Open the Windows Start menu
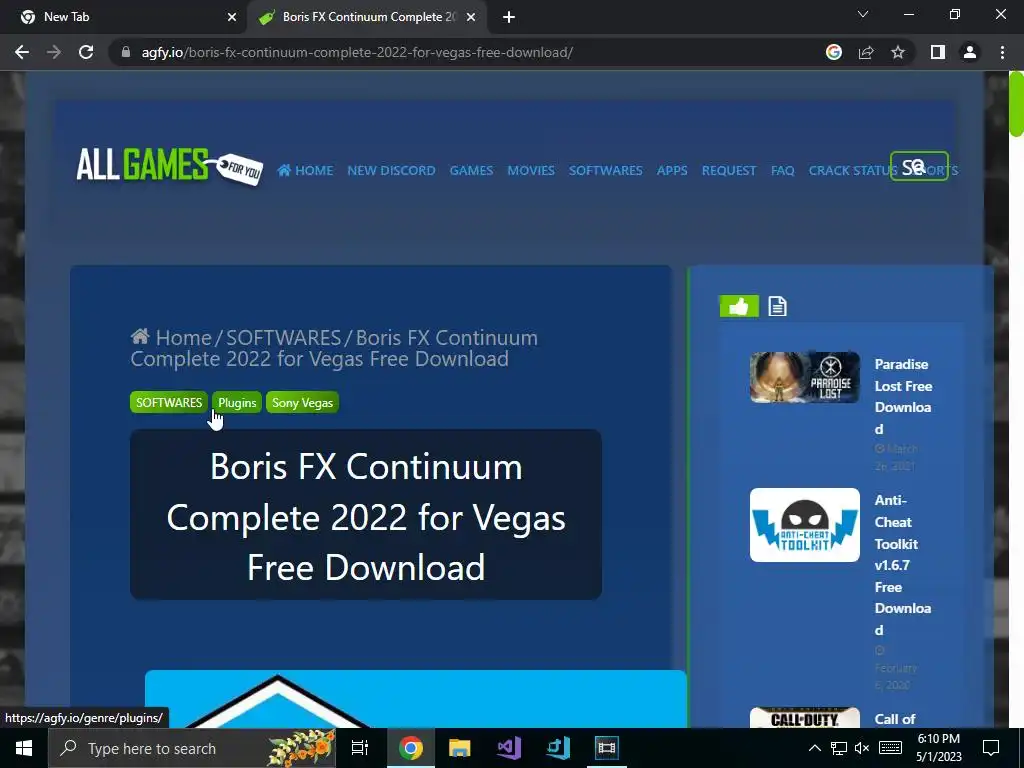This screenshot has width=1024, height=768. 24,748
